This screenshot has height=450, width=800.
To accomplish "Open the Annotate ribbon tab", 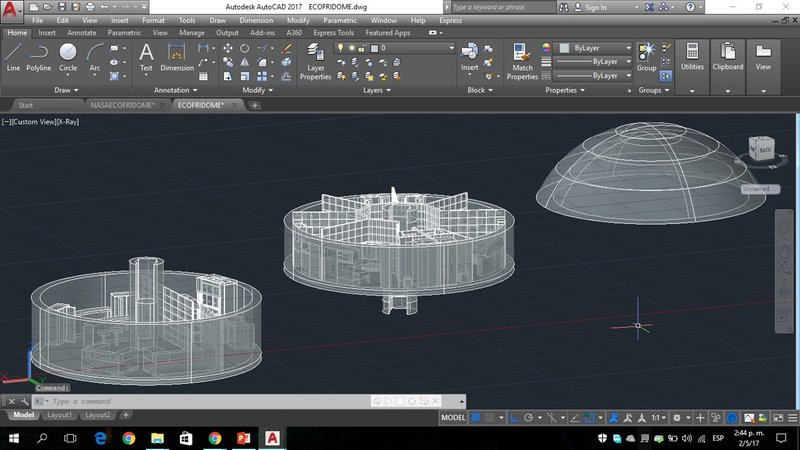I will (x=81, y=32).
